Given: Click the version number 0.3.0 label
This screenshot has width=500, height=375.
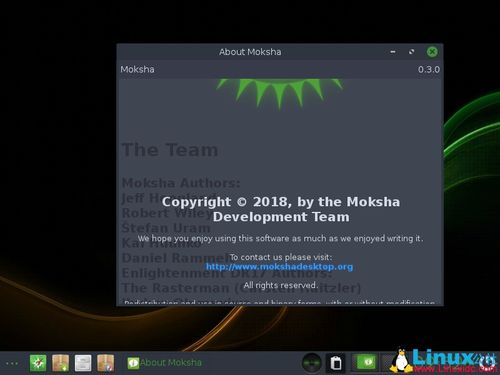Looking at the screenshot, I should (x=429, y=69).
